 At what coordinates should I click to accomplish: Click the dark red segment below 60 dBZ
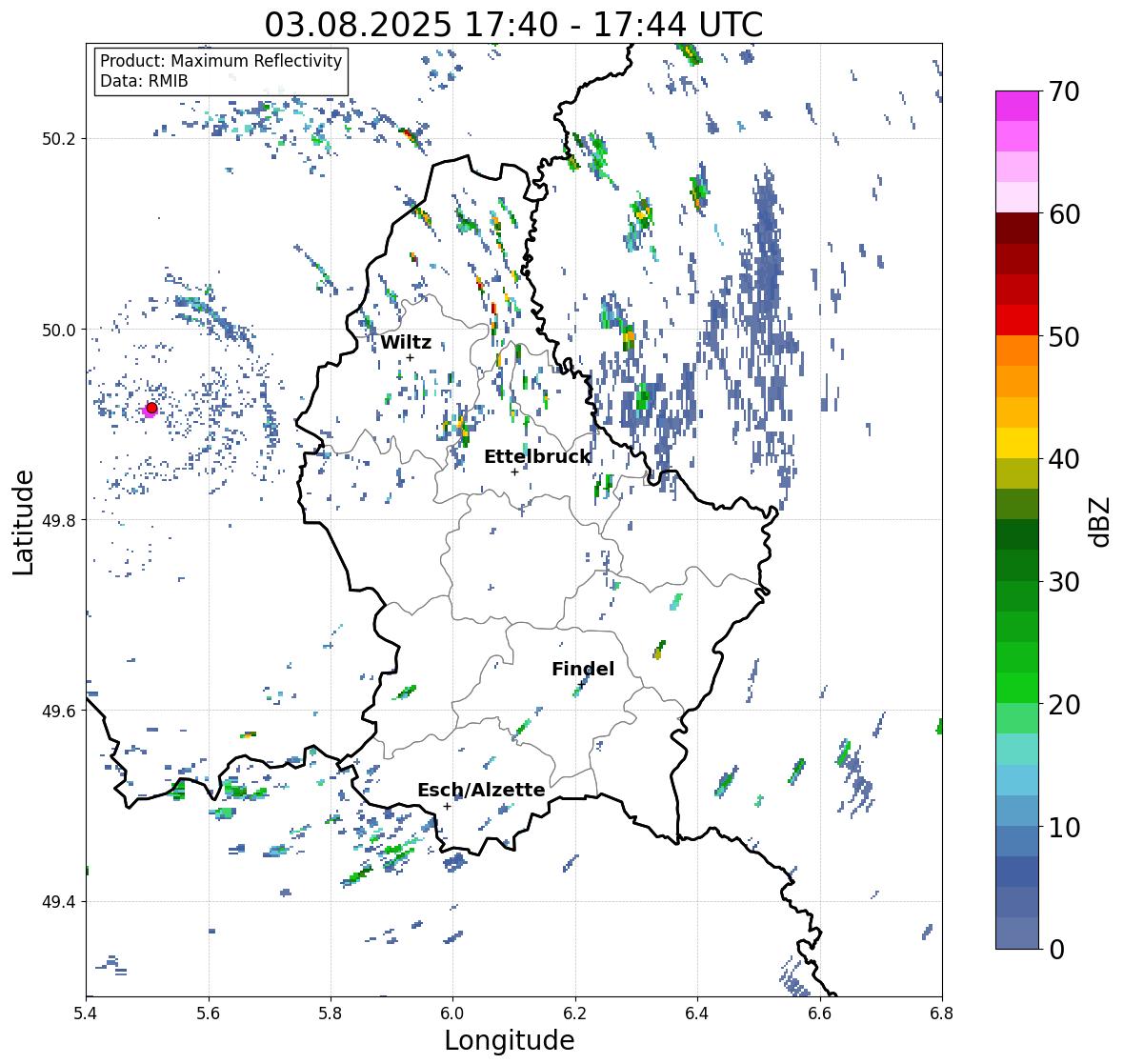click(x=1017, y=229)
